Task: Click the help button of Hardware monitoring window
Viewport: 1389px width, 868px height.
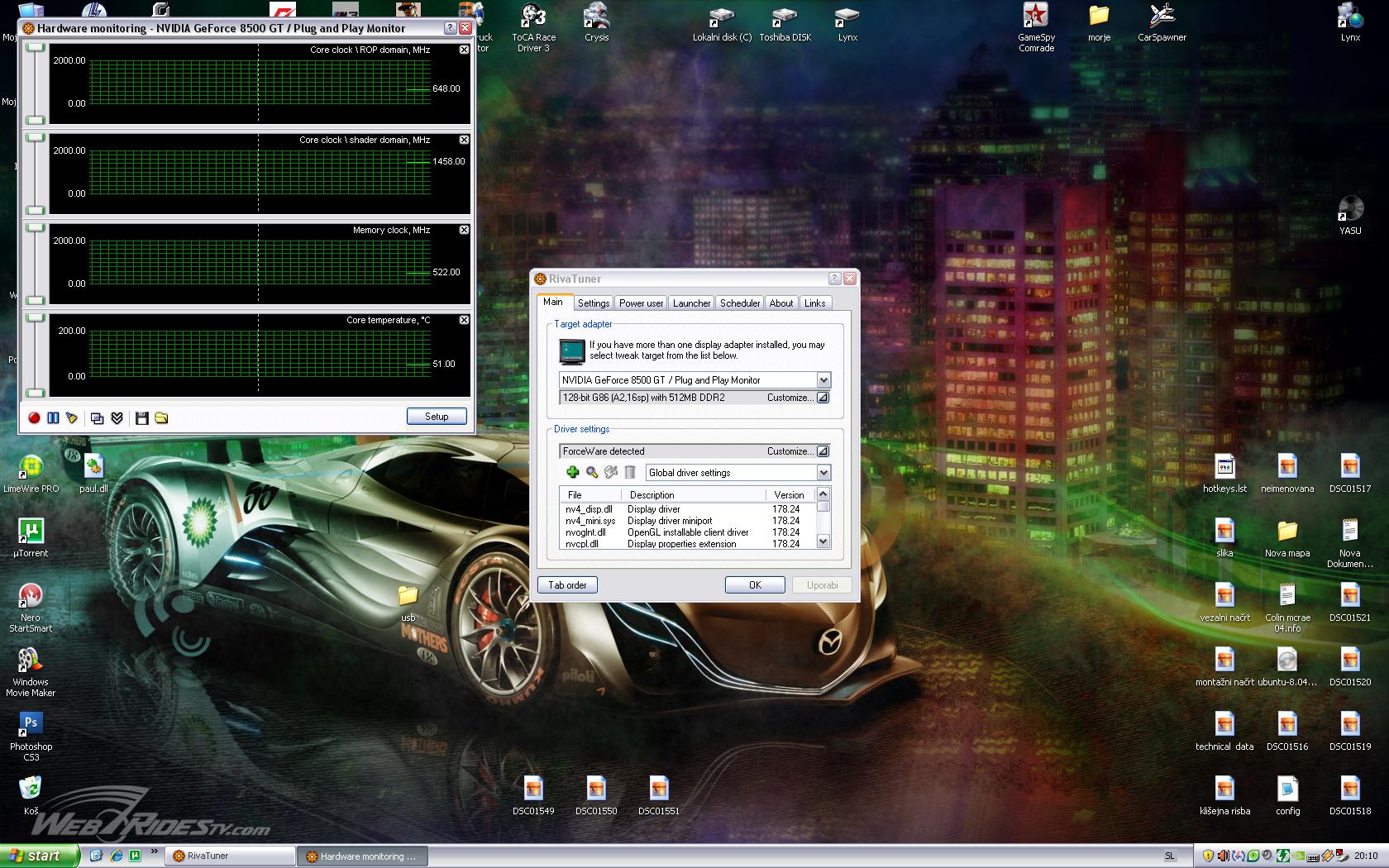Action: tap(450, 28)
